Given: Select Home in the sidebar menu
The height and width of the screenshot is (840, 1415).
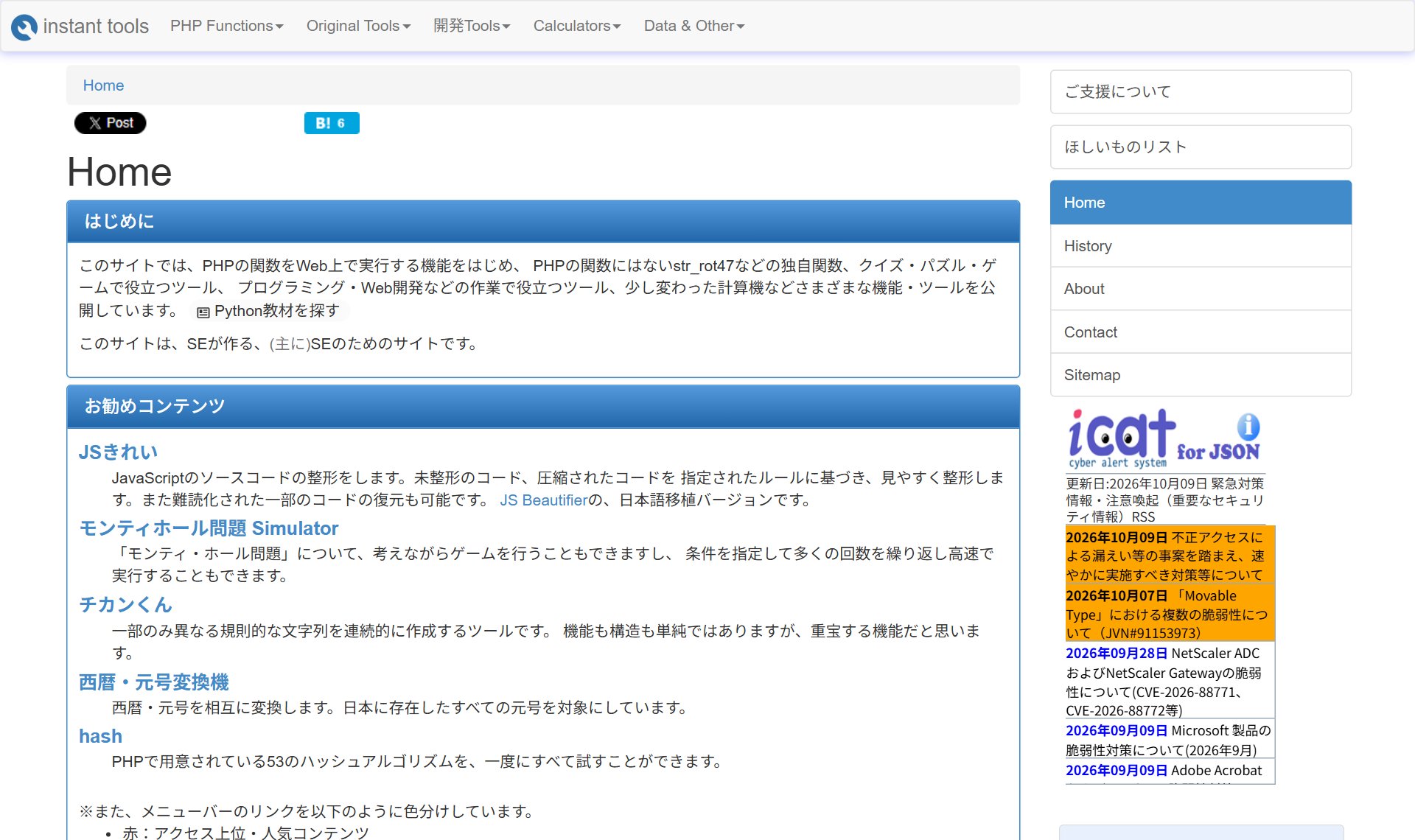Looking at the screenshot, I should point(1201,203).
